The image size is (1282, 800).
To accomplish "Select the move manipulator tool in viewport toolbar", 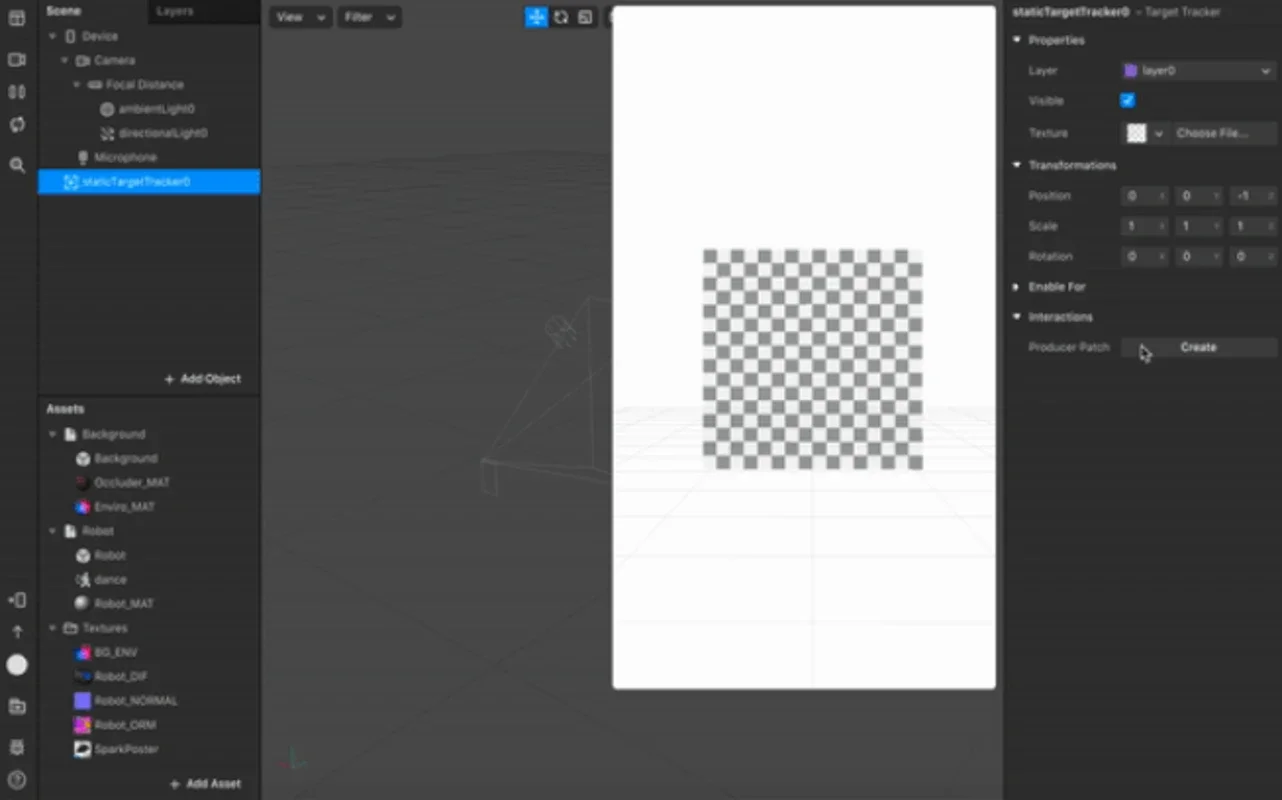I will (x=537, y=17).
